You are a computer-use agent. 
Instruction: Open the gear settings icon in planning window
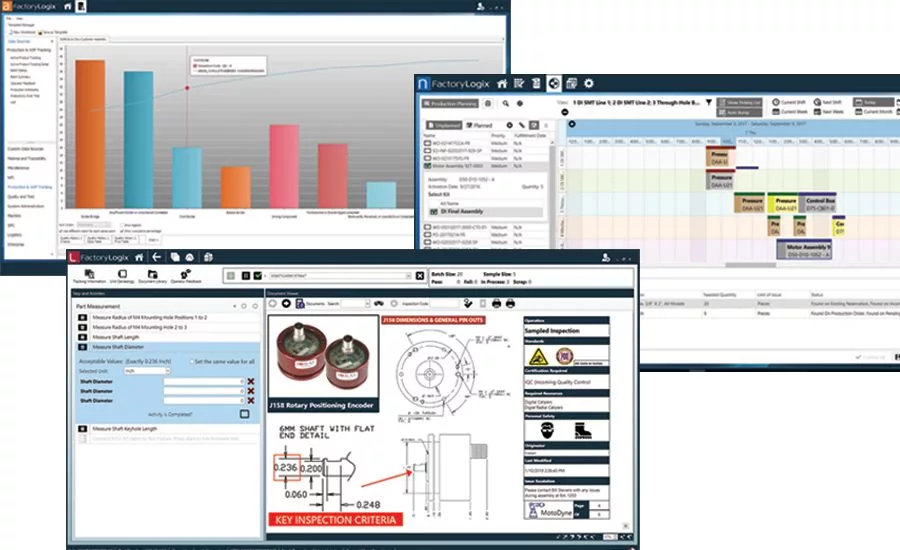[x=589, y=84]
